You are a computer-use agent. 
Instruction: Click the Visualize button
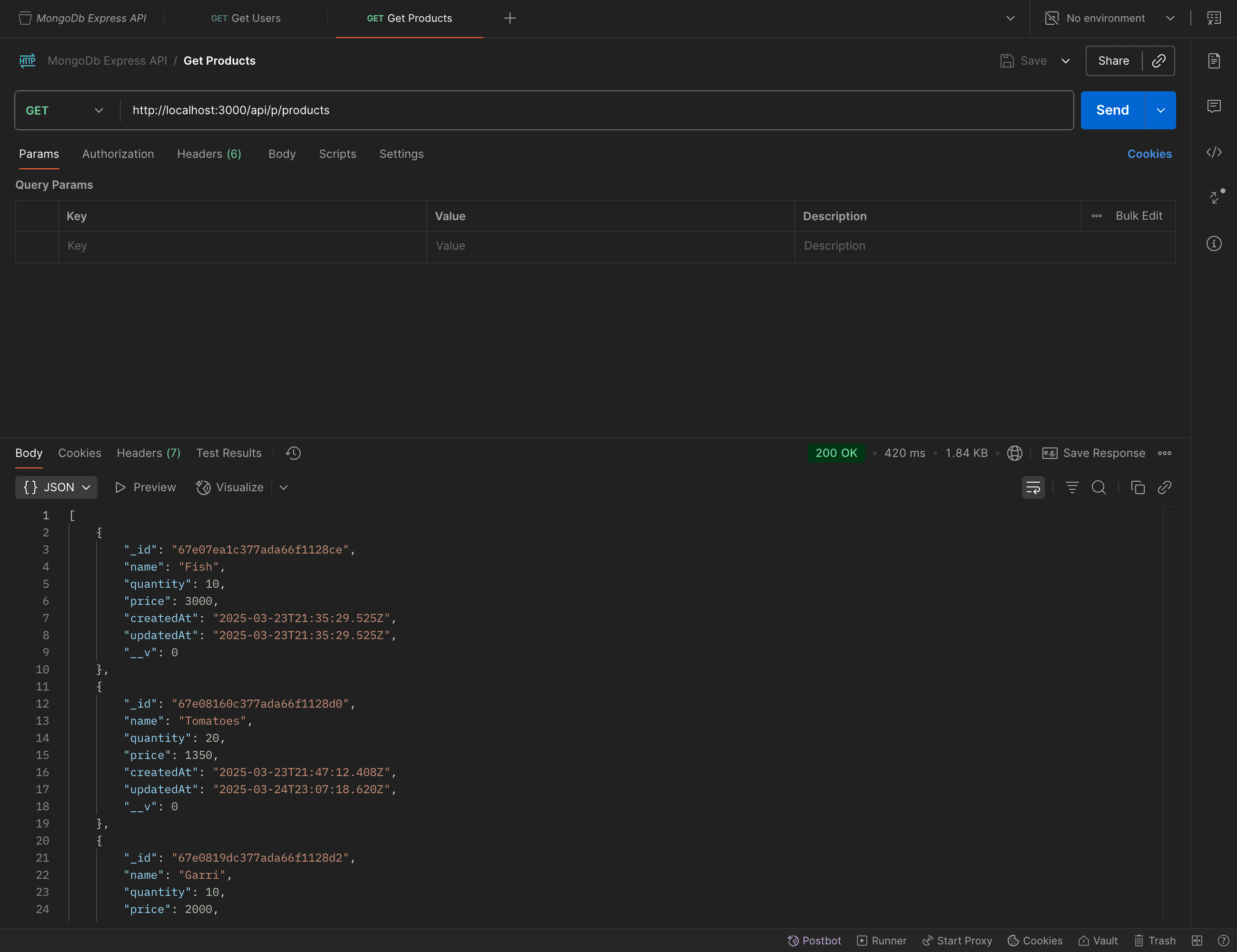point(230,487)
